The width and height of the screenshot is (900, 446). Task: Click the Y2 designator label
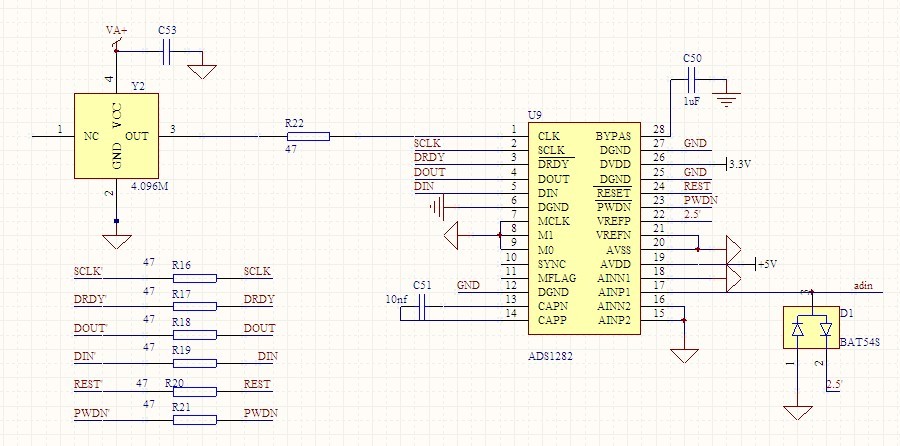coord(138,86)
